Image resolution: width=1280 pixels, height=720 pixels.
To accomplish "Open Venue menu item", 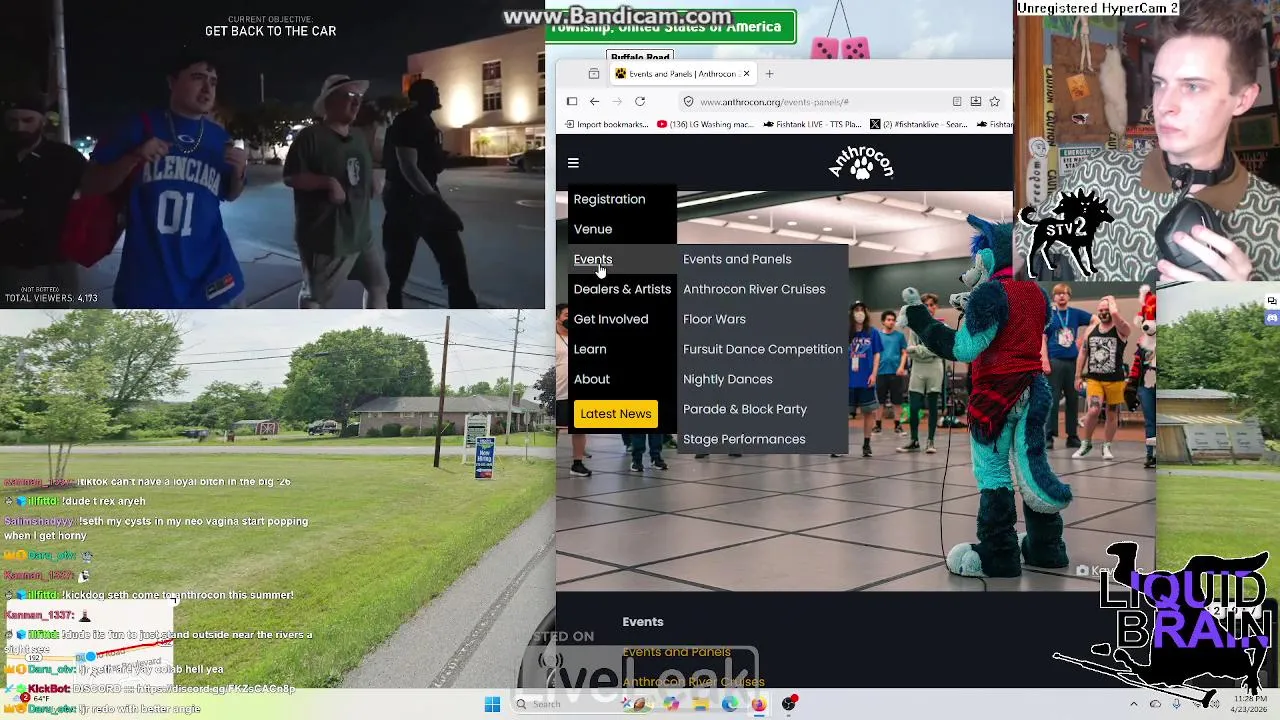I will point(593,229).
